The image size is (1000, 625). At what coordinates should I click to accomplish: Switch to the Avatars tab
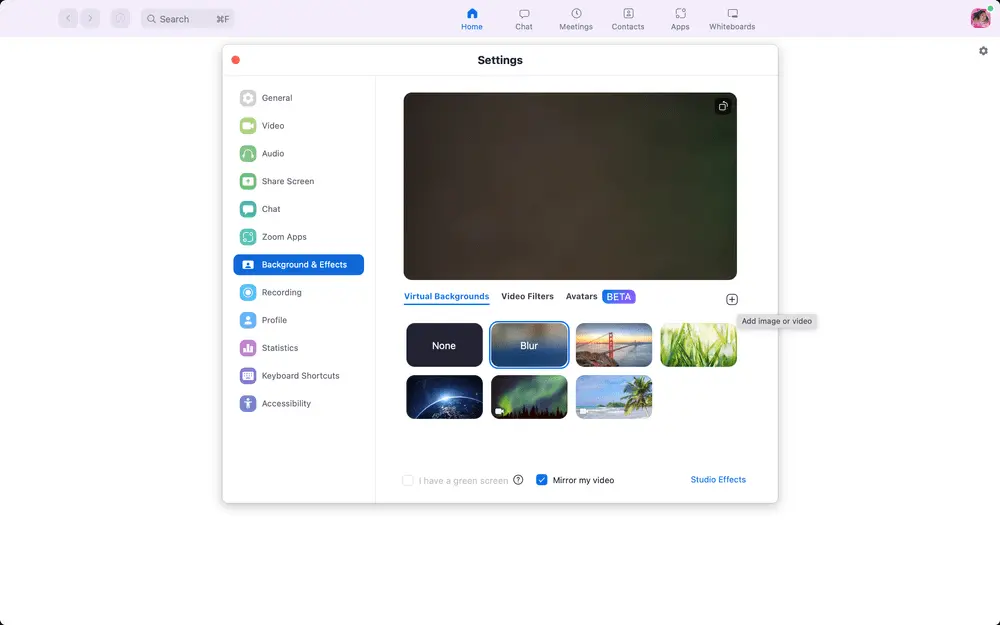(581, 296)
